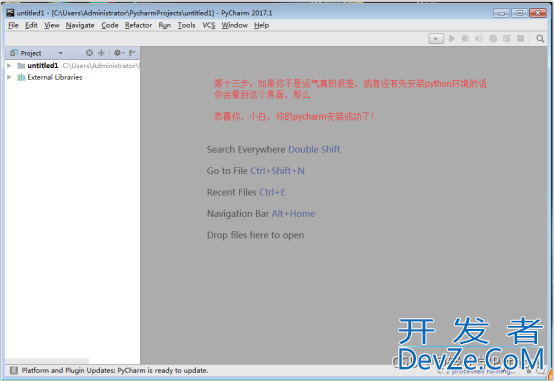Viewport: 554px width, 381px height.
Task: Open the Code menu
Action: point(110,25)
